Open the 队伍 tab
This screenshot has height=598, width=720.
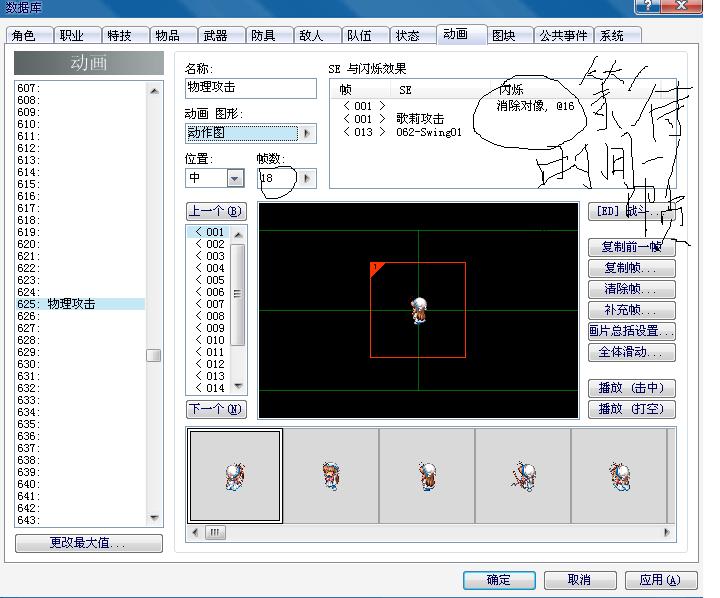pos(365,35)
